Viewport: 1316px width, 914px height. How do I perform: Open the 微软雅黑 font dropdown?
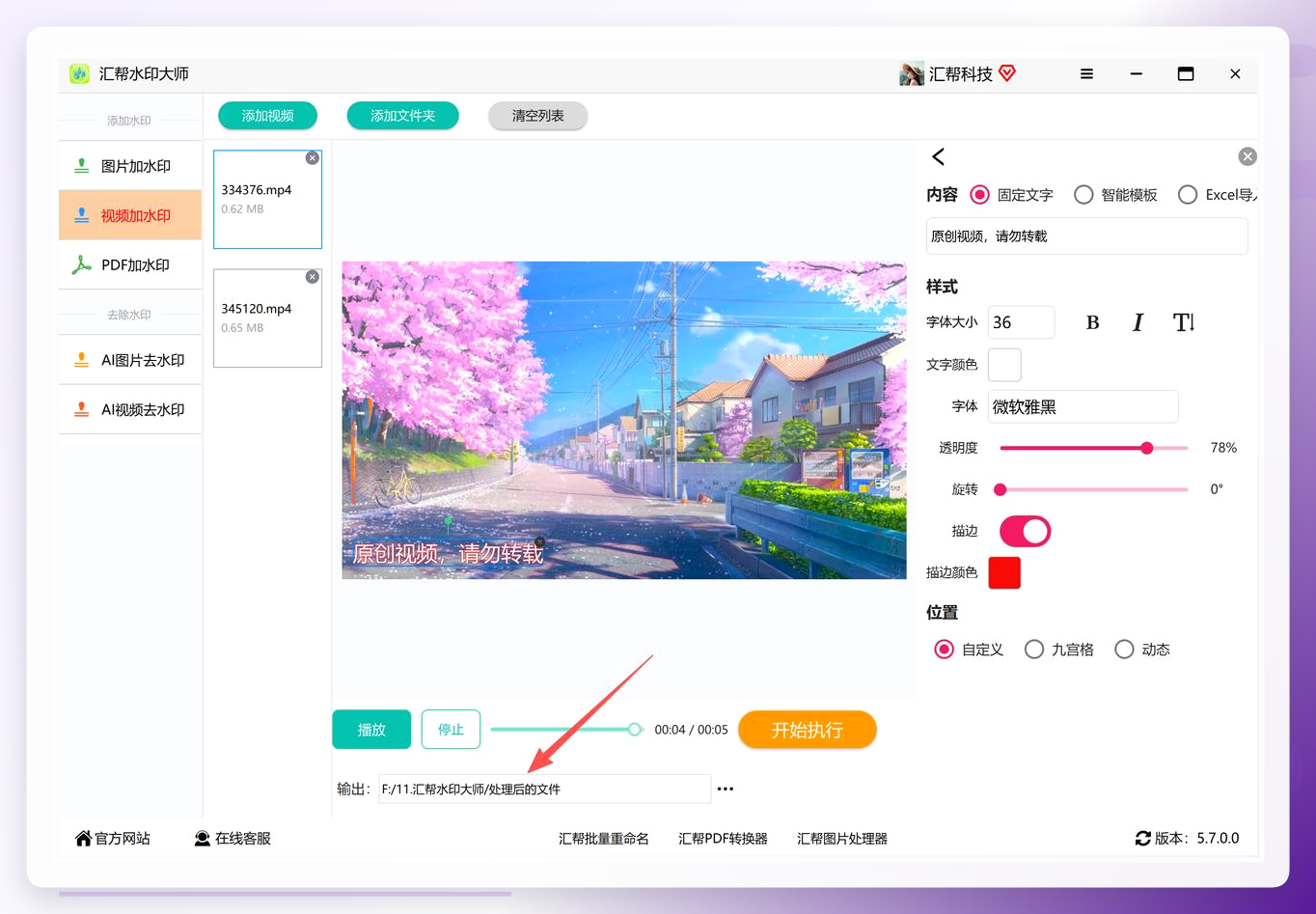tap(1083, 406)
